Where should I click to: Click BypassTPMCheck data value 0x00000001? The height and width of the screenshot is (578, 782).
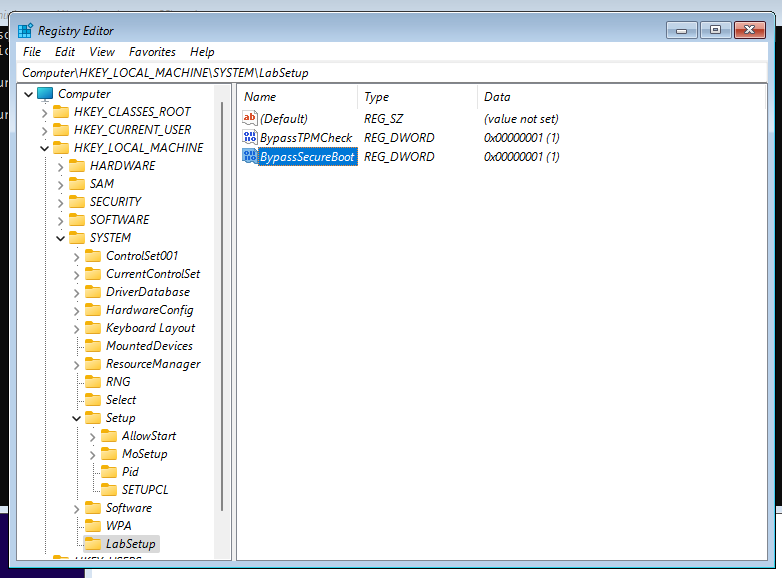click(521, 138)
